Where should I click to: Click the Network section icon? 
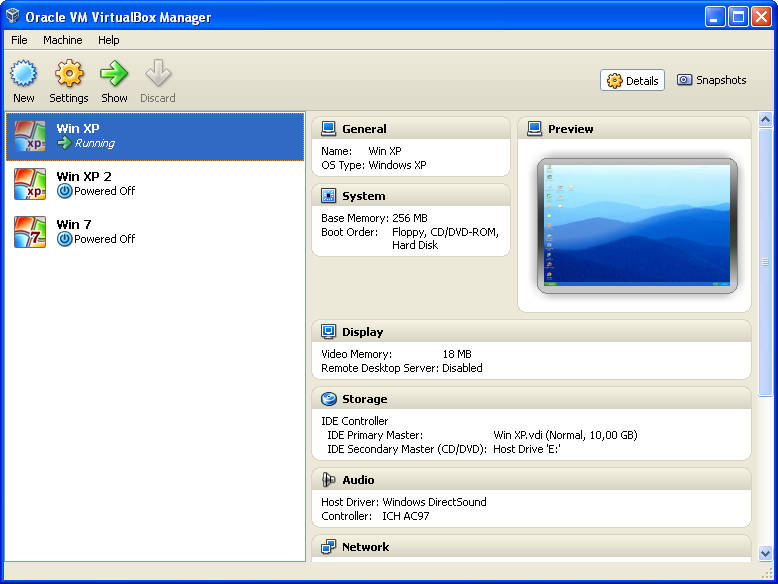[329, 547]
